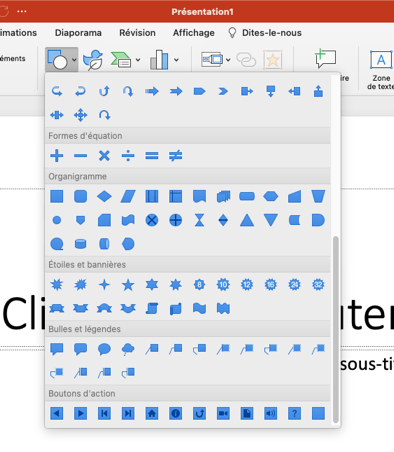Viewport: 394px width, 452px height.
Task: Insert the Movie camera action button
Action: tap(223, 414)
